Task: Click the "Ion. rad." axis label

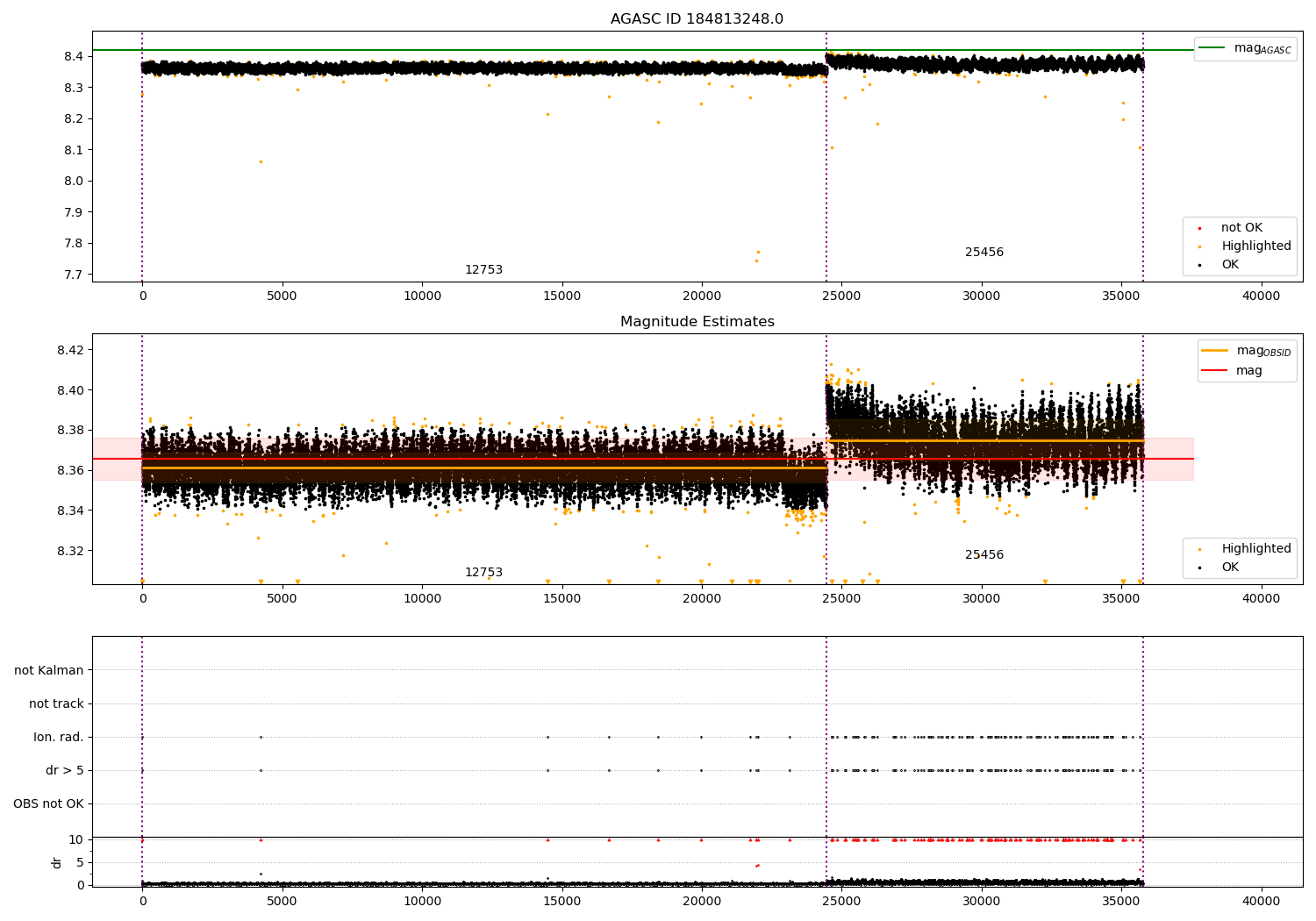Action: tap(59, 737)
